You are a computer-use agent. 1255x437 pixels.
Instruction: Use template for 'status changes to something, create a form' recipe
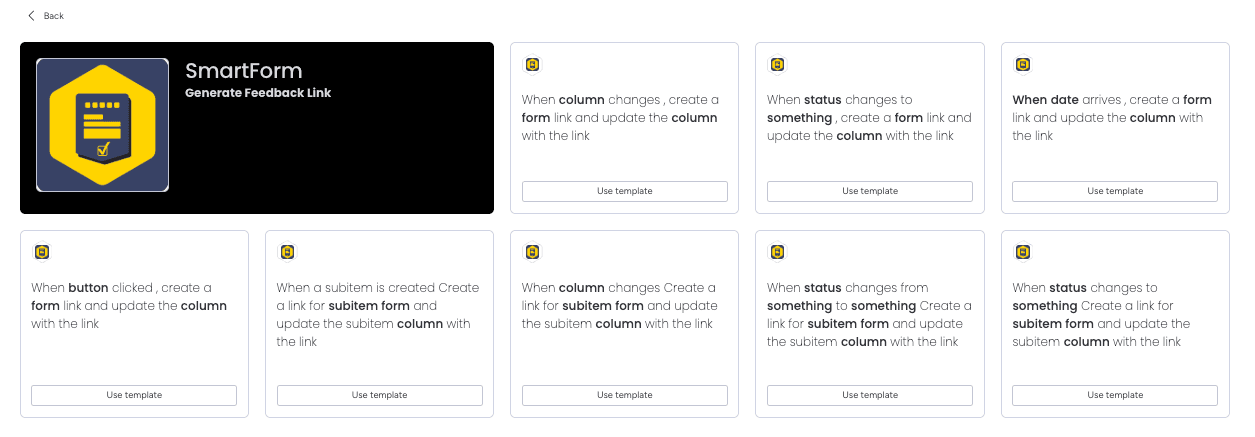pyautogui.click(x=870, y=191)
